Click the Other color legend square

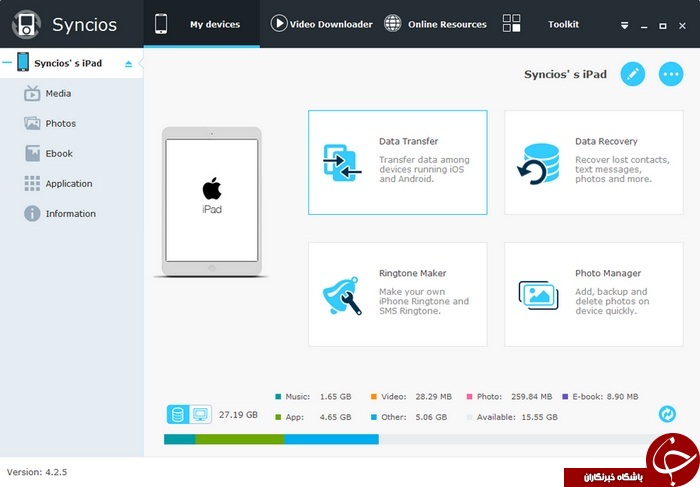[x=374, y=417]
